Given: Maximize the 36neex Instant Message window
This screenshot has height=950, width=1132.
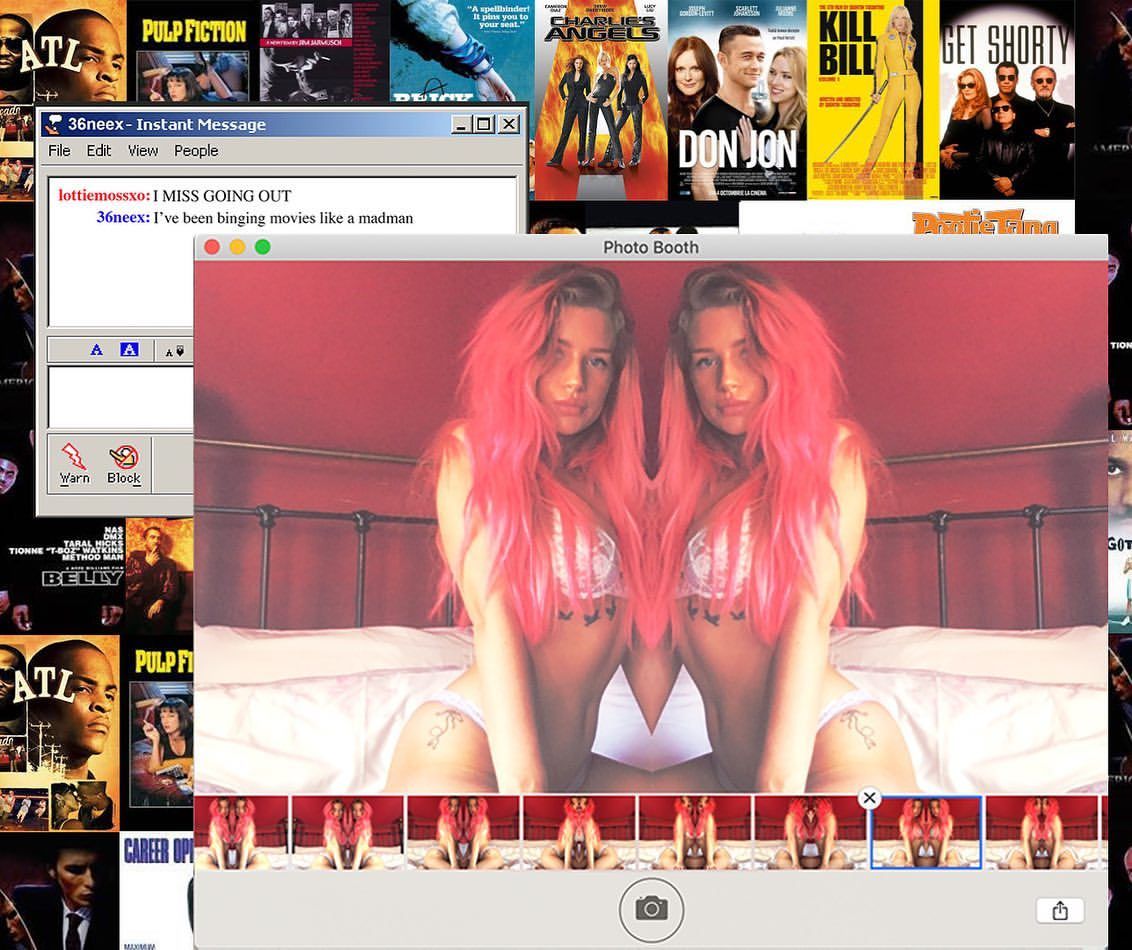Looking at the screenshot, I should pyautogui.click(x=484, y=124).
